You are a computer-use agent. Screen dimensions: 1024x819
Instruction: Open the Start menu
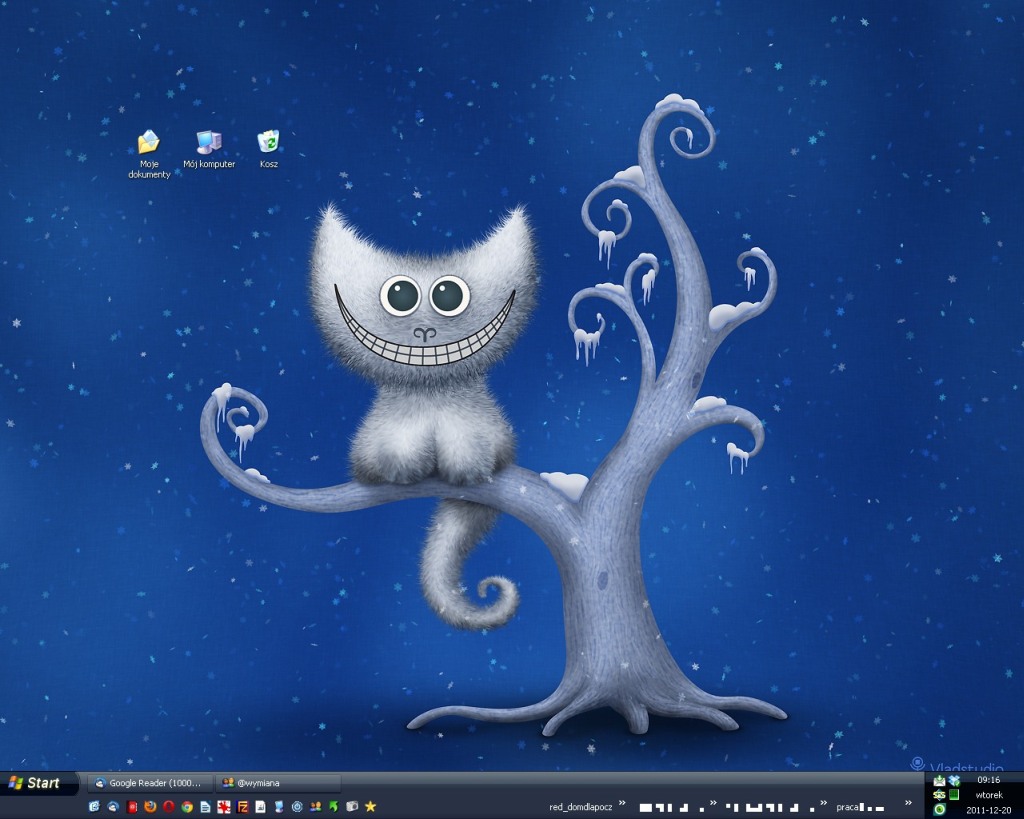[x=36, y=783]
